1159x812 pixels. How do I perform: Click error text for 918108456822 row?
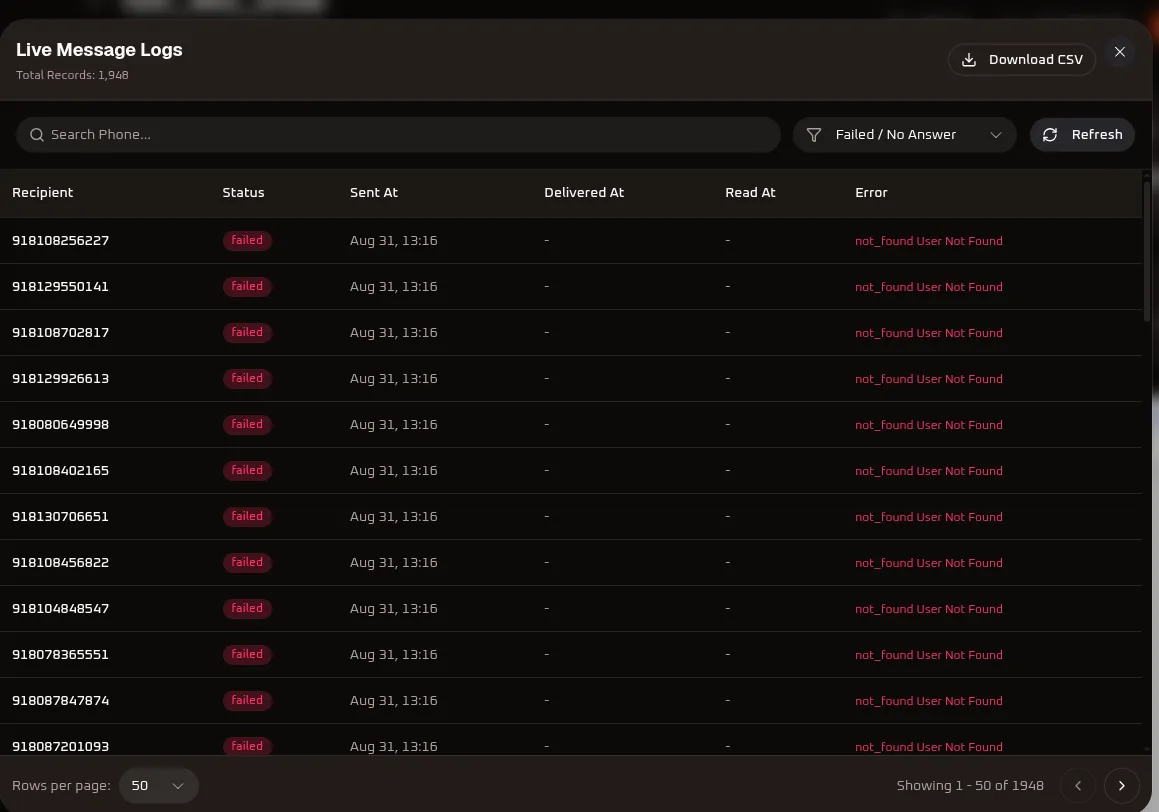click(x=928, y=563)
